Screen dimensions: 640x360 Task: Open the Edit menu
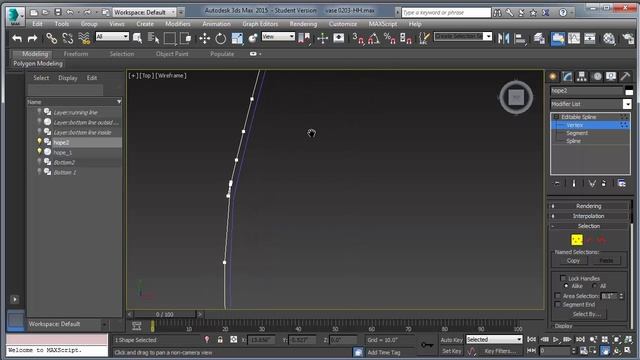tap(38, 24)
